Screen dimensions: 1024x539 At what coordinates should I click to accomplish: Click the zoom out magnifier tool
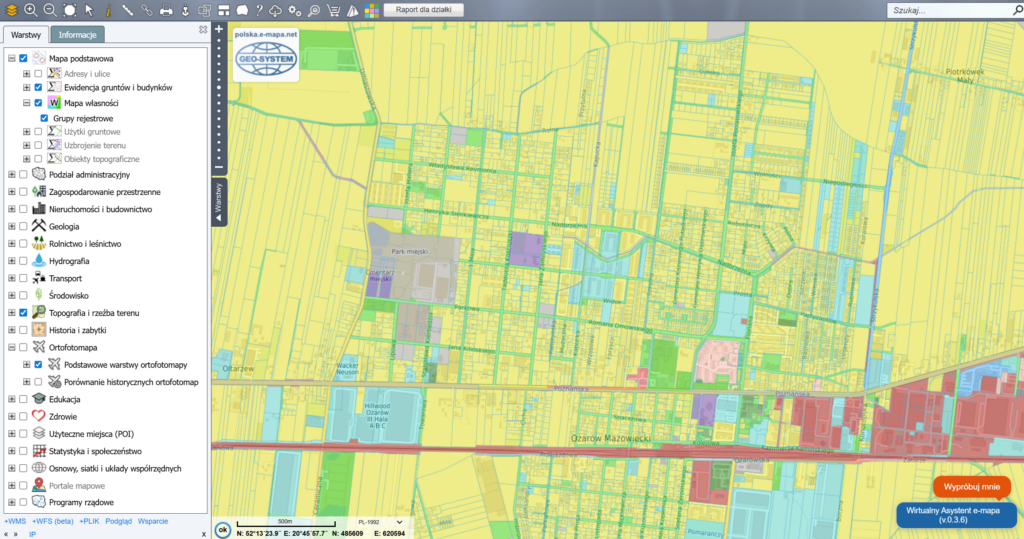click(49, 10)
